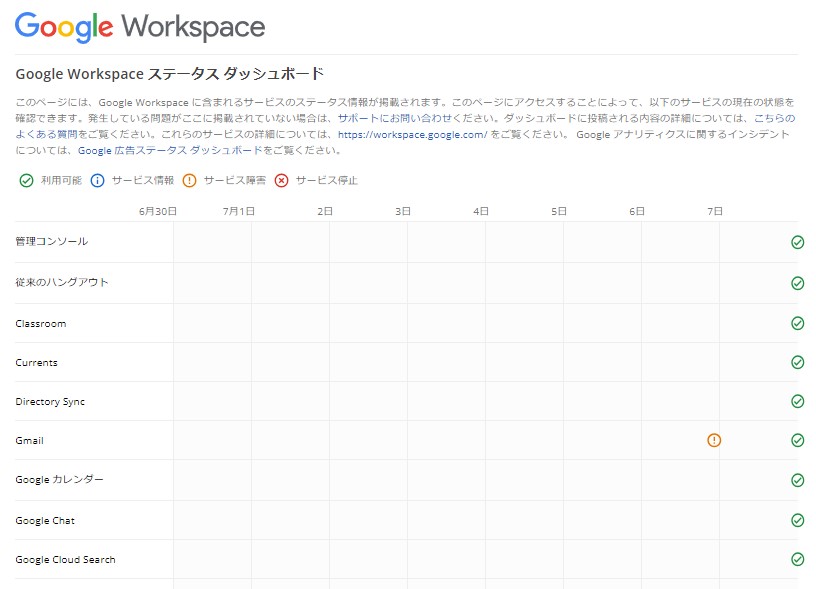Click the green status check for Google Cloud Search

[797, 559]
